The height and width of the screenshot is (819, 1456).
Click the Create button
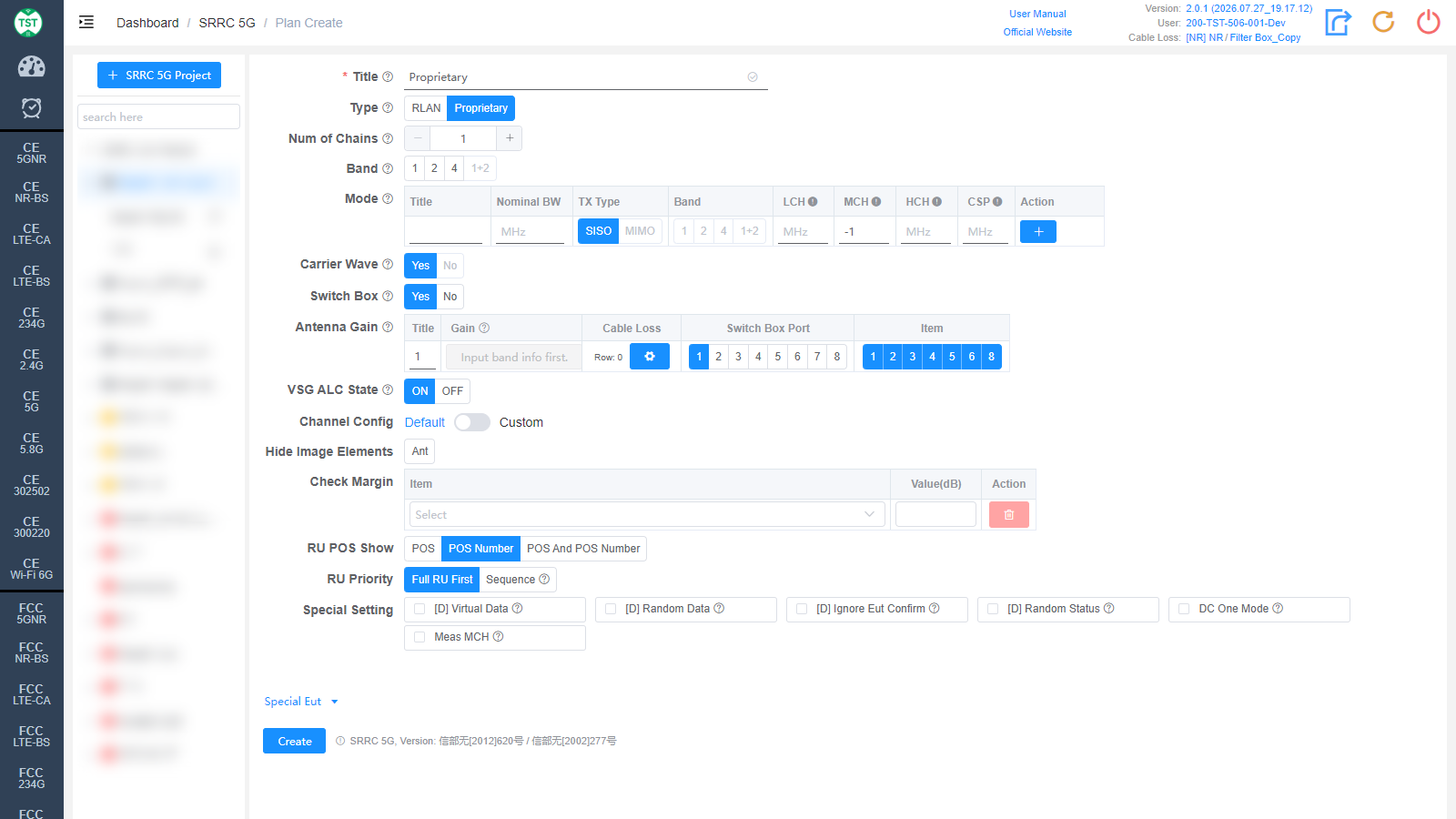[294, 741]
